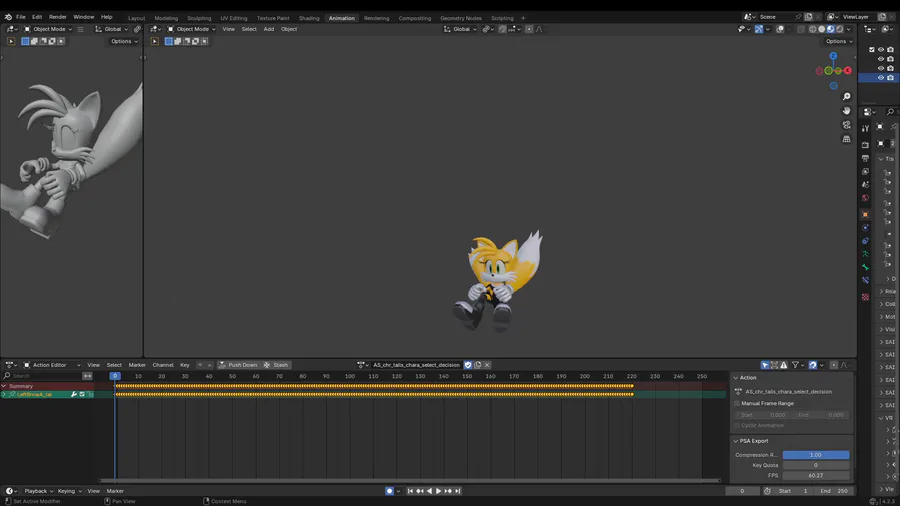
Task: Expand the LeftBrowA_tai channel
Action: click(4, 394)
